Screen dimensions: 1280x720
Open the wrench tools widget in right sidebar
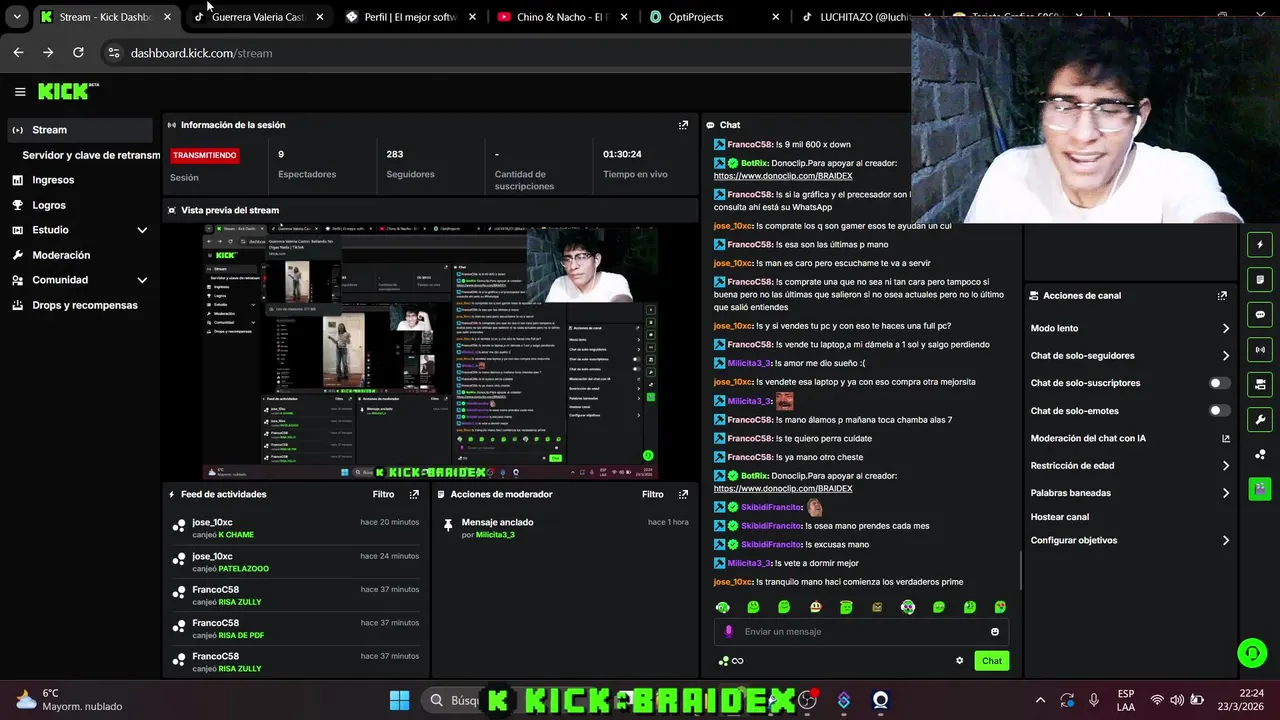(1260, 420)
